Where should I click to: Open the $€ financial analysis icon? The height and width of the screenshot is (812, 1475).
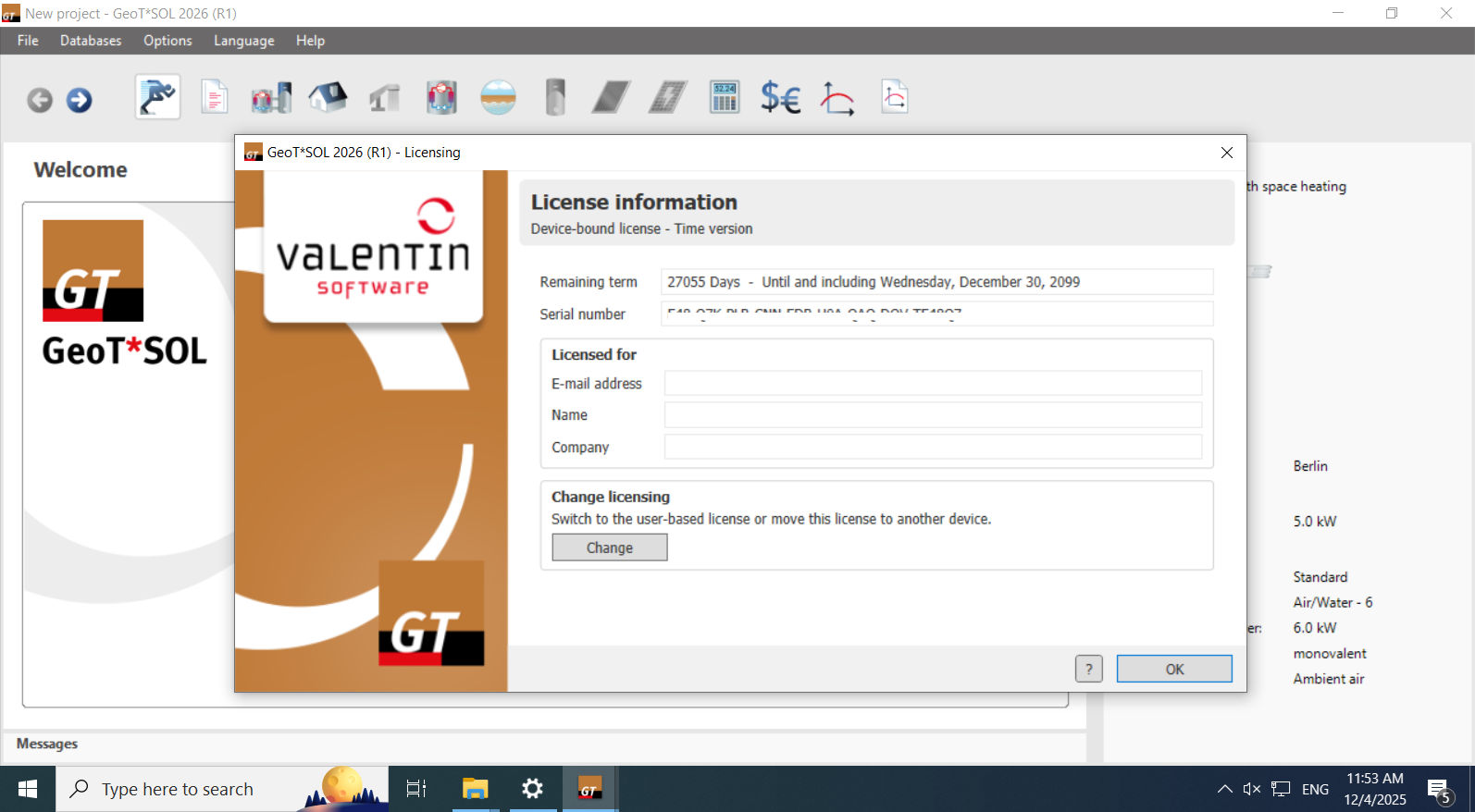click(781, 97)
